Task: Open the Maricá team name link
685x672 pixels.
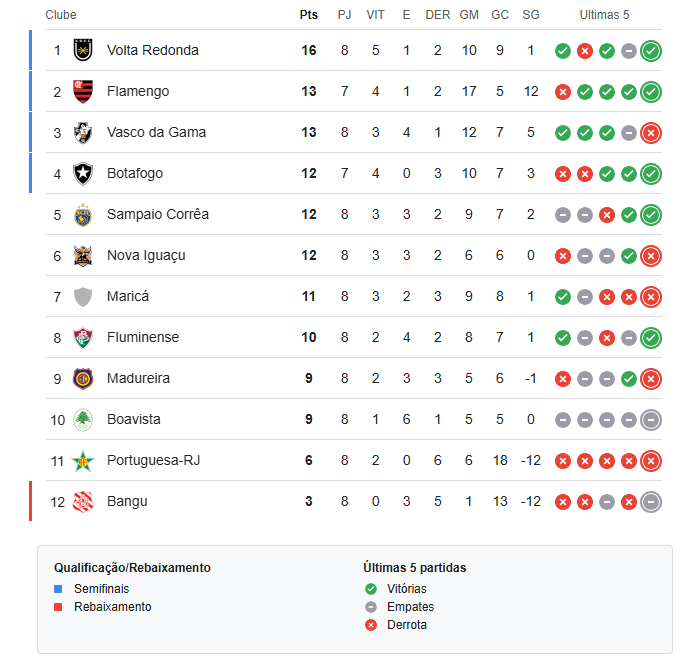Action: [x=128, y=296]
